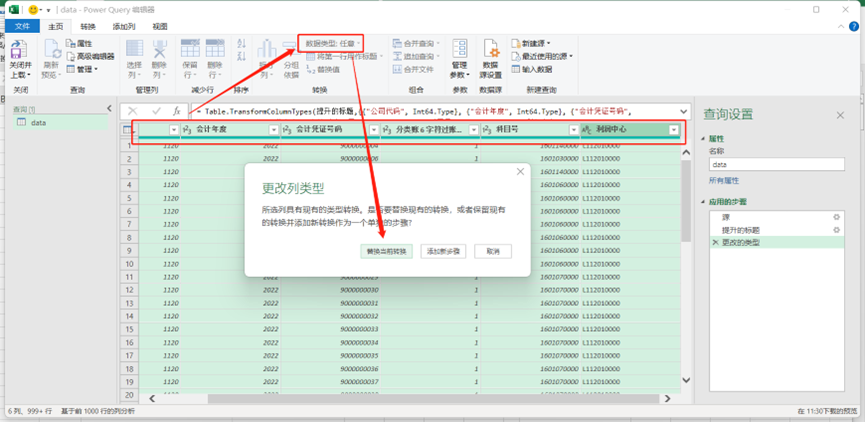Viewport: 865px width, 422px height.
Task: Collapse the 查询 queries pane
Action: tap(109, 109)
